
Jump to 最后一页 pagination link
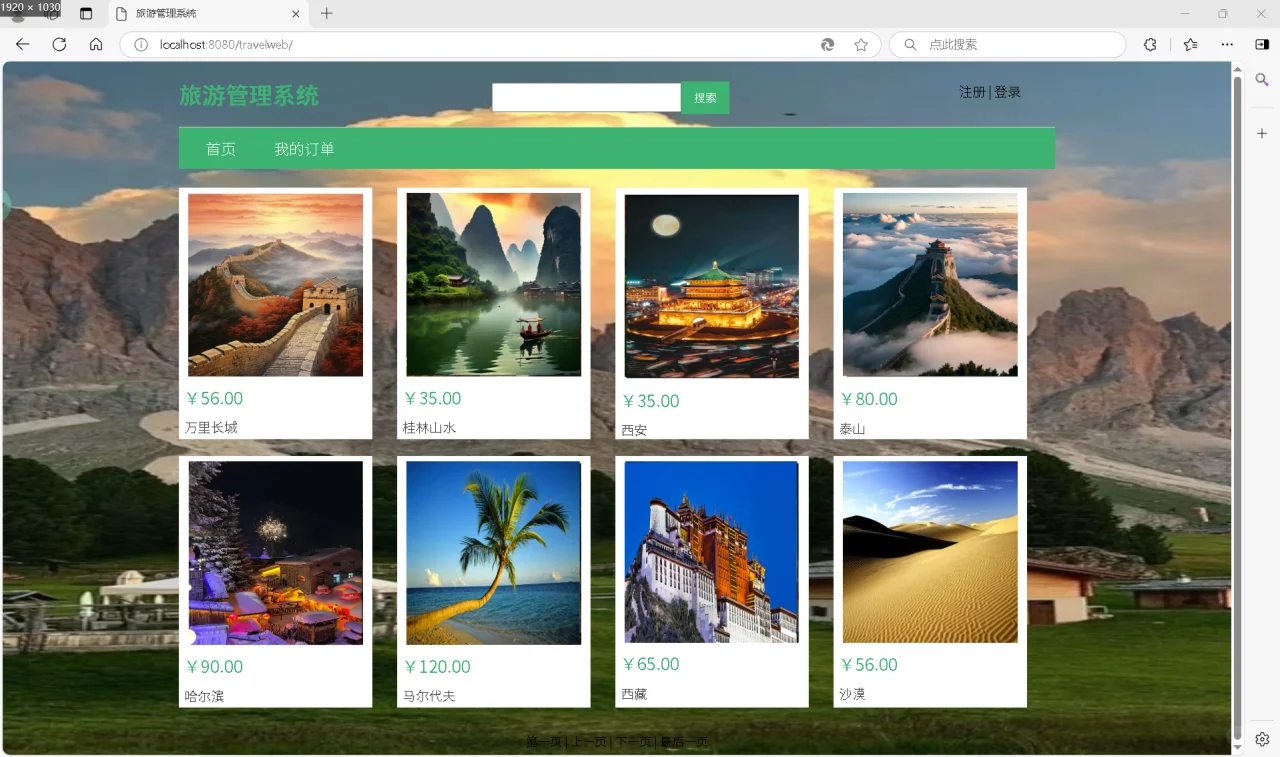[x=686, y=741]
